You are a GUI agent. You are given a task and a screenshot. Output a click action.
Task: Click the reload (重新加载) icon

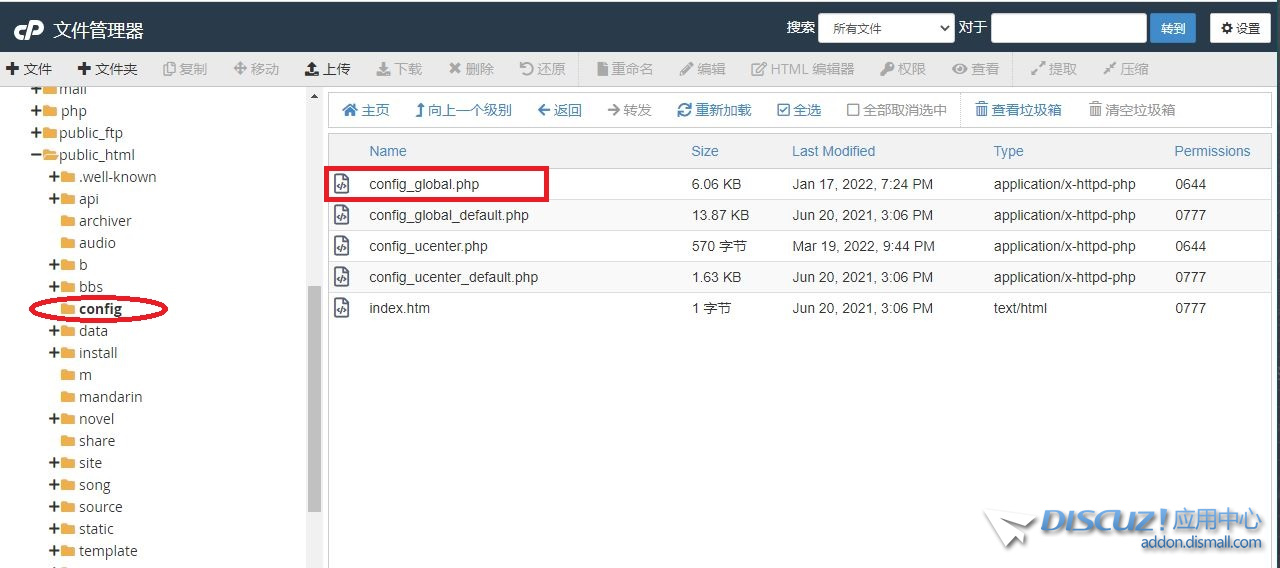click(684, 110)
